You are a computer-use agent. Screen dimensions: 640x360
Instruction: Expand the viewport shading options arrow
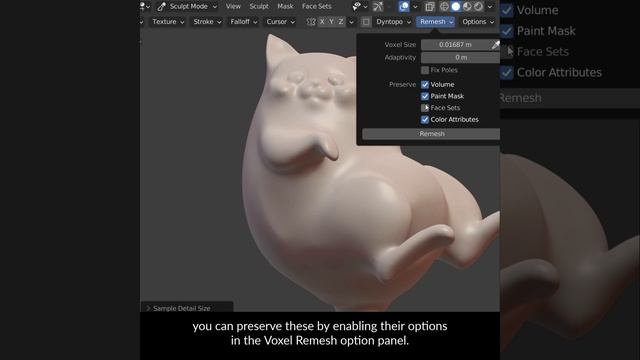pos(490,7)
